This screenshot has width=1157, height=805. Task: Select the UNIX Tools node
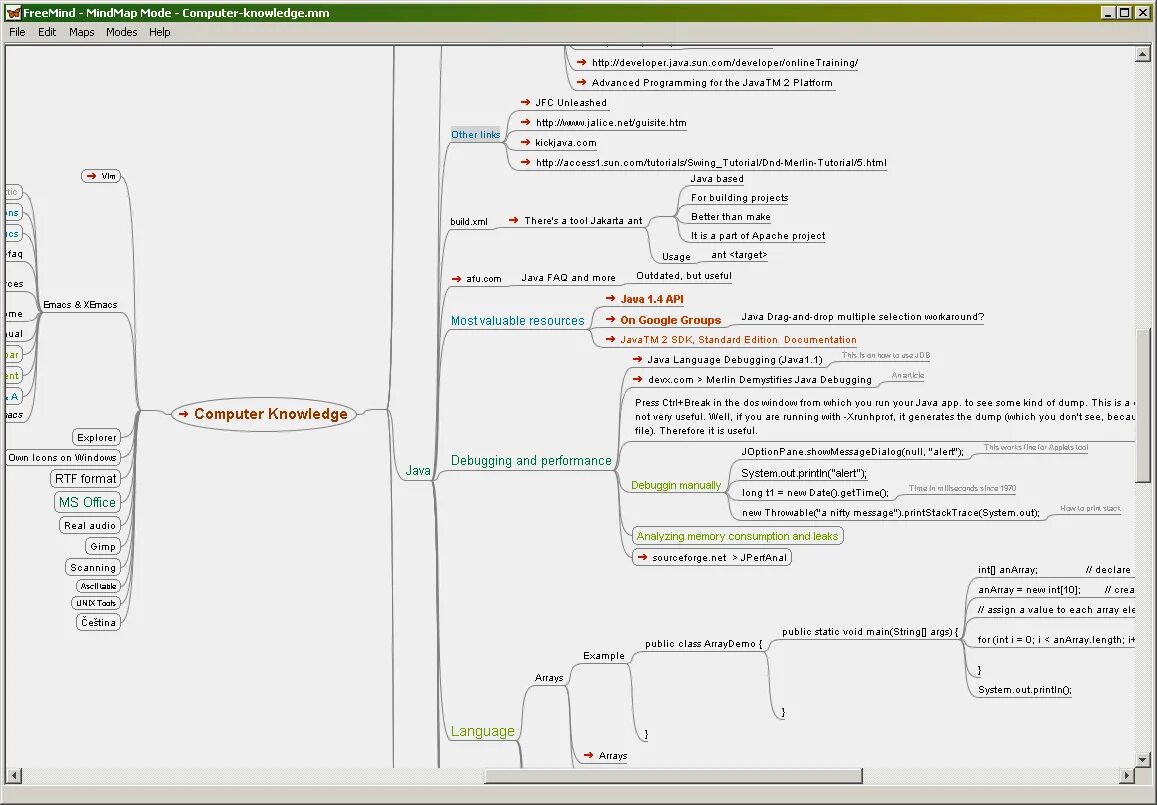tap(96, 603)
